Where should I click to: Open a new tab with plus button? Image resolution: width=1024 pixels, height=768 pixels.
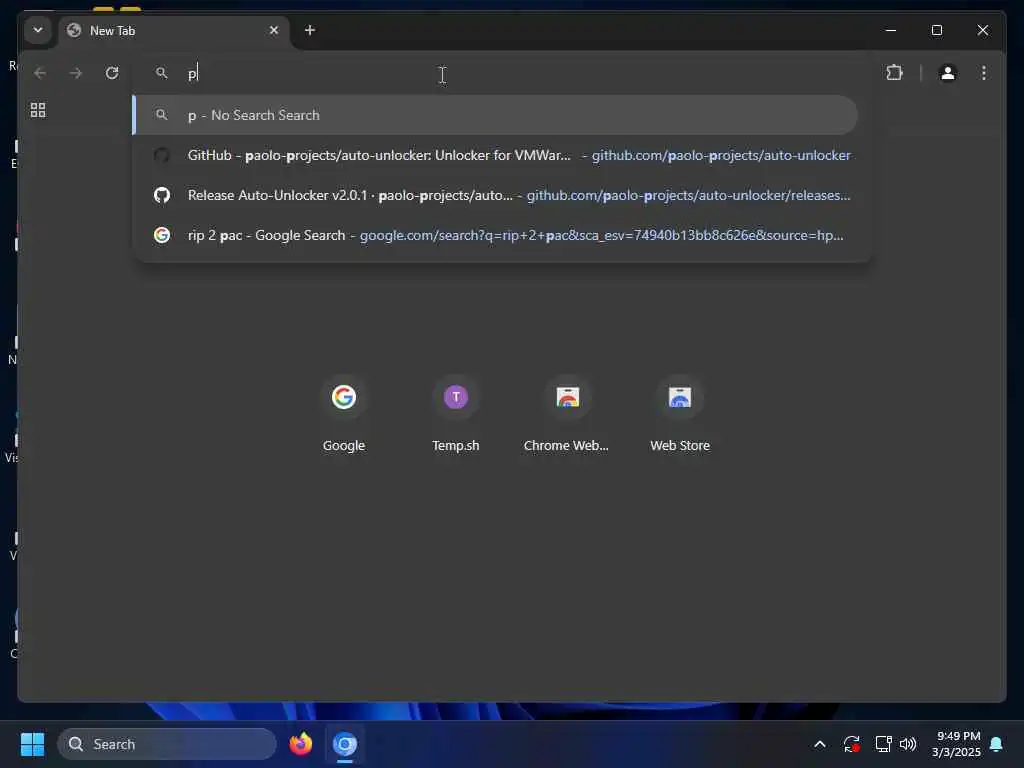point(310,31)
